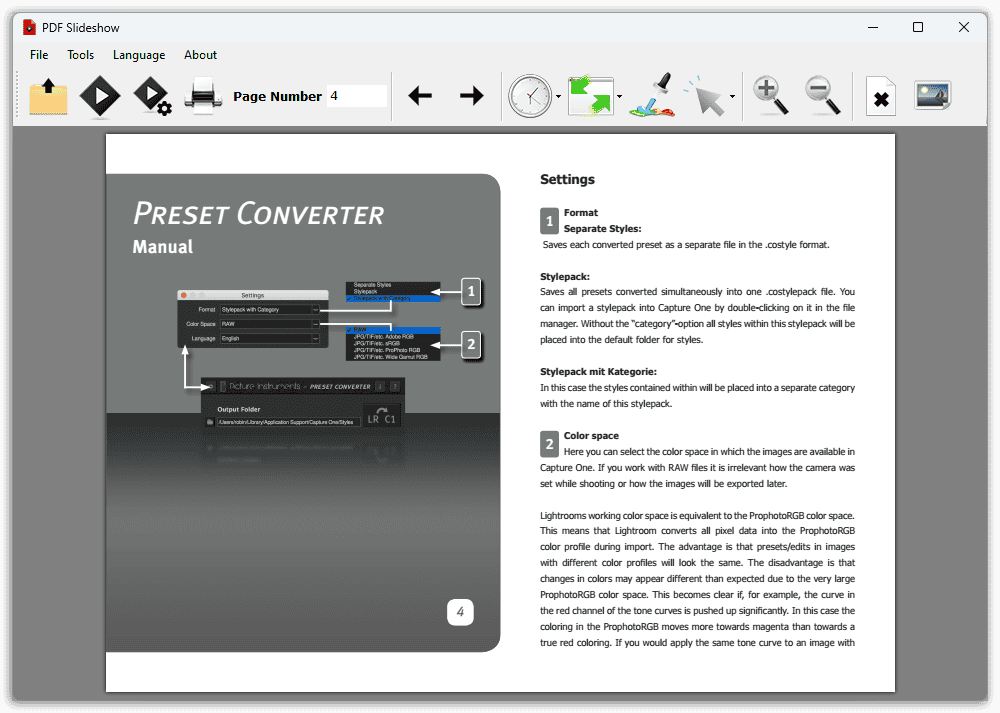The height and width of the screenshot is (713, 1000).
Task: Zoom in with the plus magnifier
Action: coord(770,96)
